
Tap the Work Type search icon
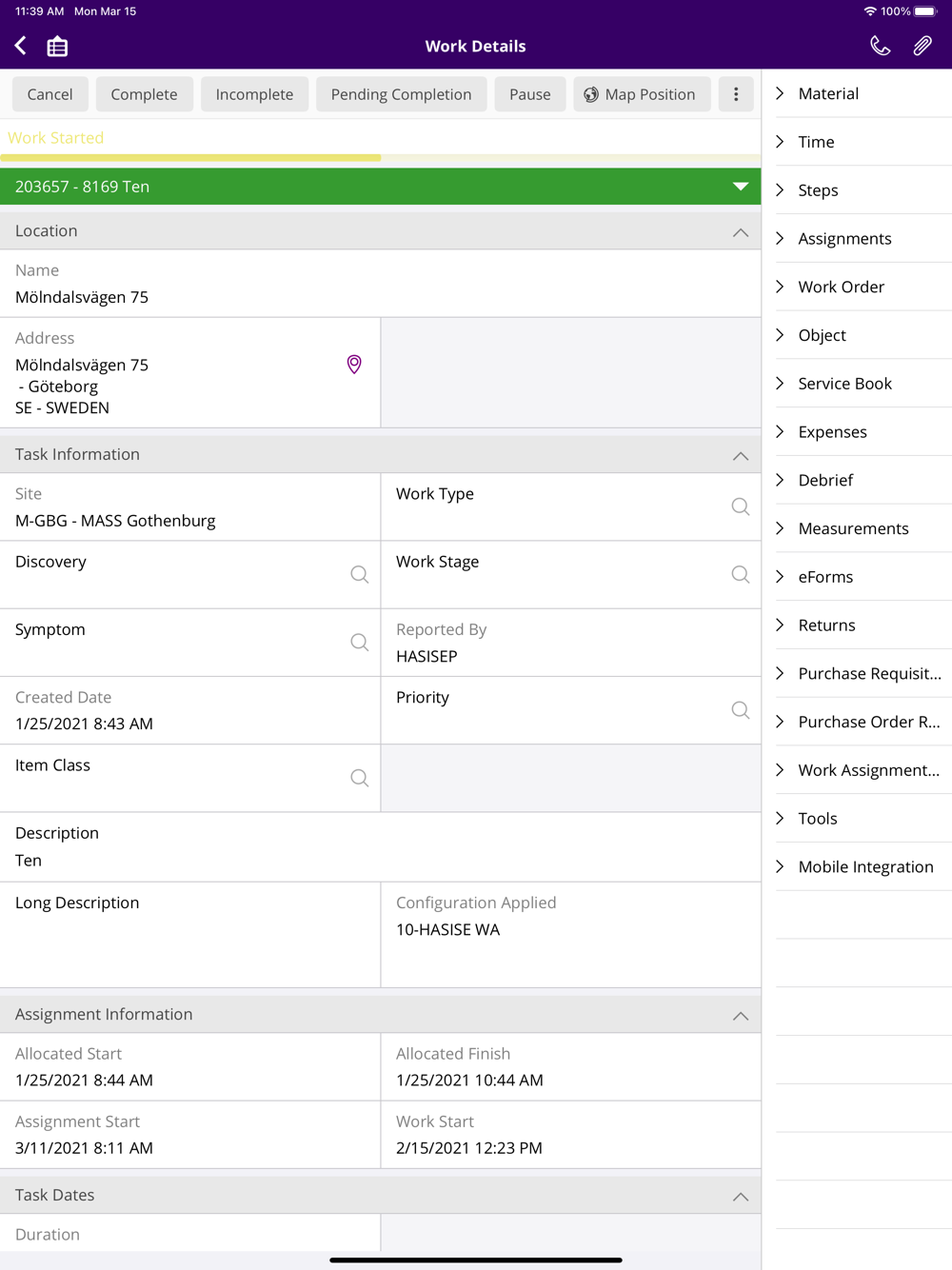[740, 506]
